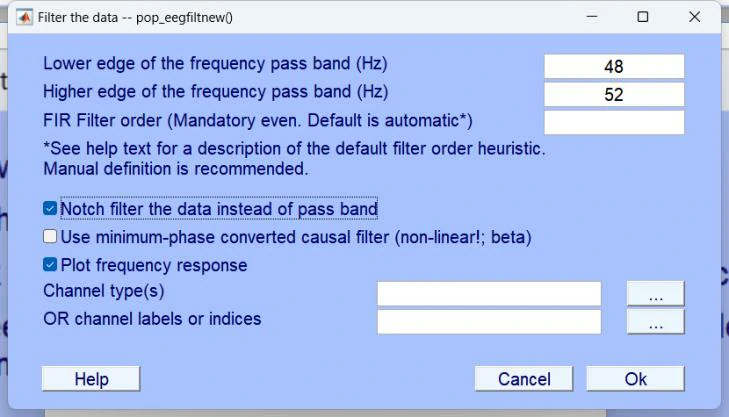This screenshot has height=417, width=729.
Task: Toggle minimum-phase converted causal filter option
Action: [50, 237]
